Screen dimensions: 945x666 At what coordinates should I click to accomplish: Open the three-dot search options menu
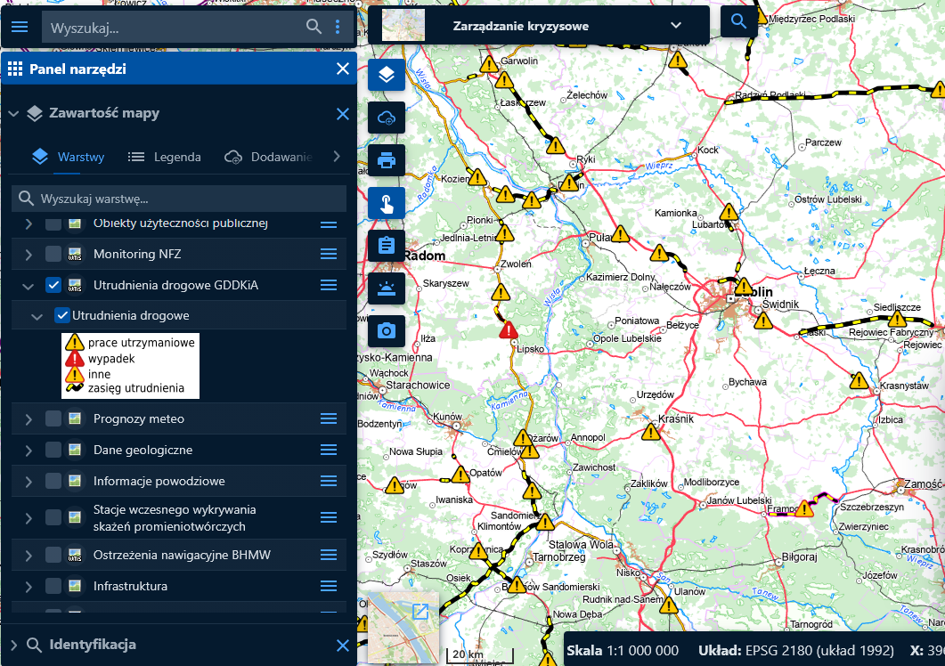click(338, 27)
